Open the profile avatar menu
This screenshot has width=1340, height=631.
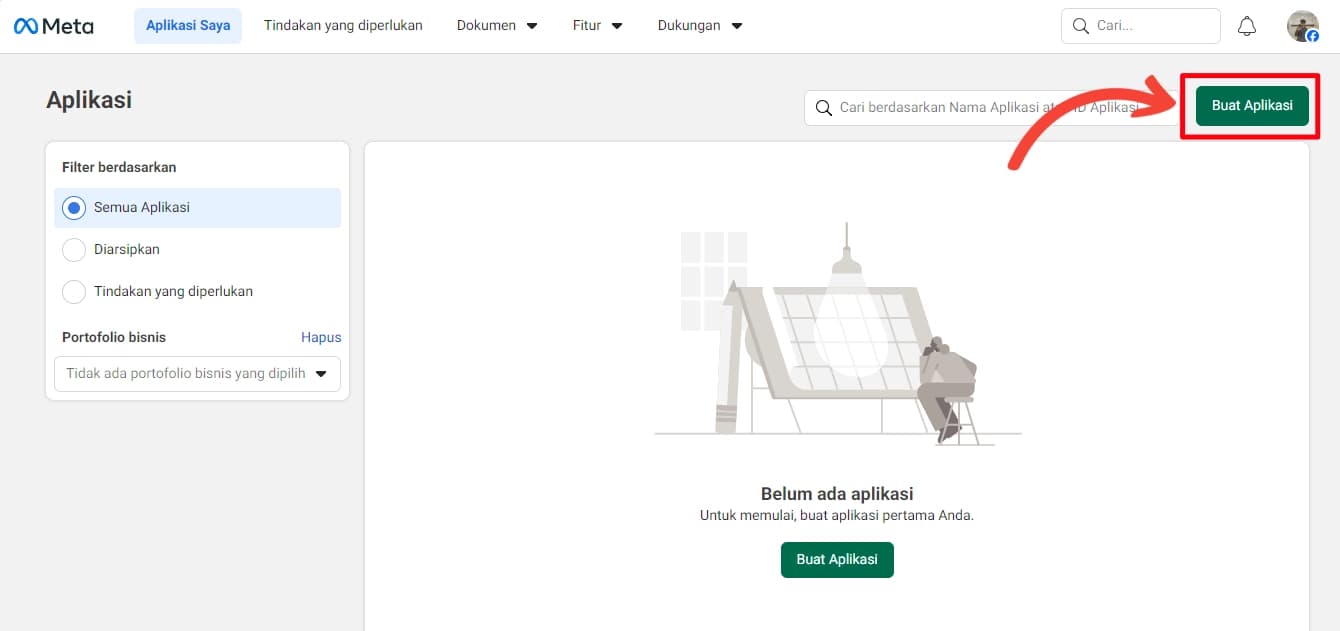click(1302, 26)
